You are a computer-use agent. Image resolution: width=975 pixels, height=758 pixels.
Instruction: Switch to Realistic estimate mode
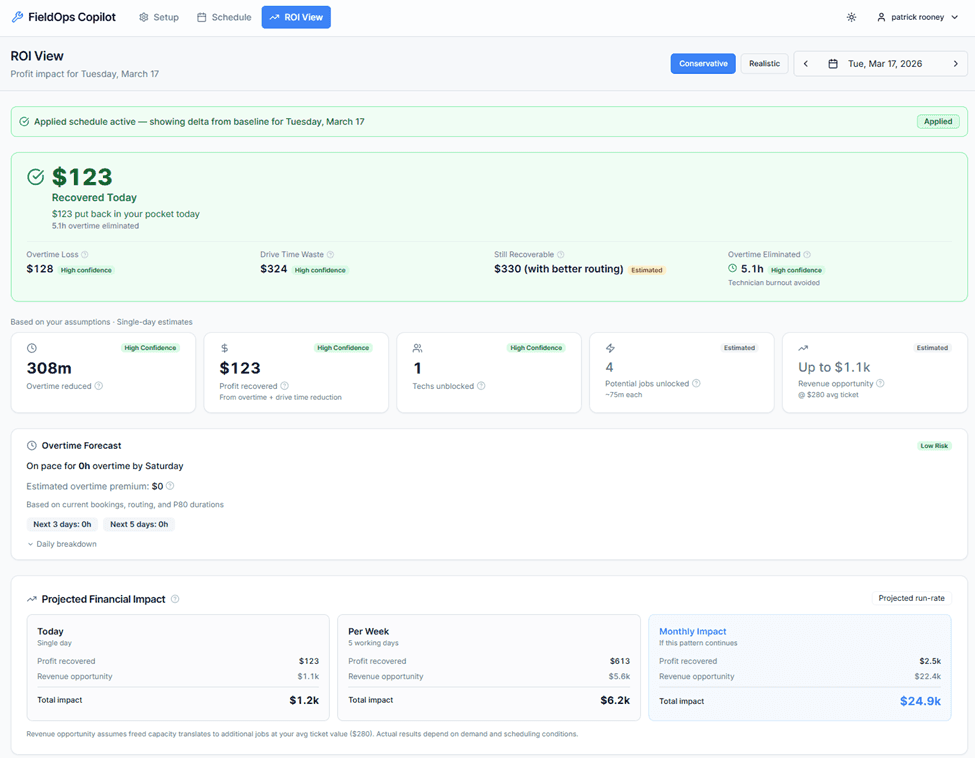click(x=764, y=62)
